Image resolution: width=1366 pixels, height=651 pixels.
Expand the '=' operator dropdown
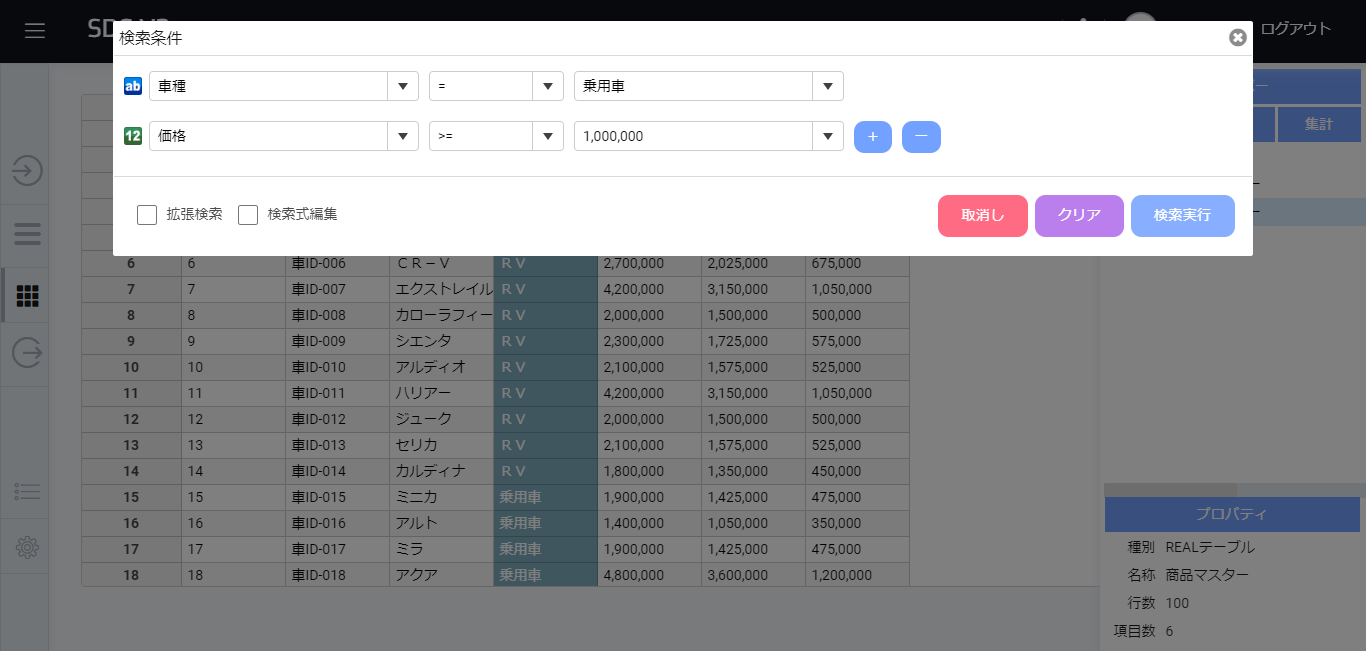click(x=547, y=86)
